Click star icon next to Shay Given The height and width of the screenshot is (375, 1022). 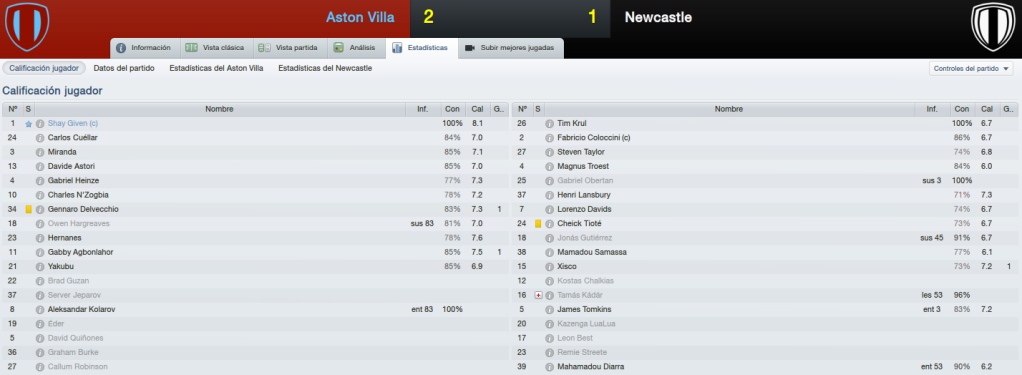tap(29, 123)
